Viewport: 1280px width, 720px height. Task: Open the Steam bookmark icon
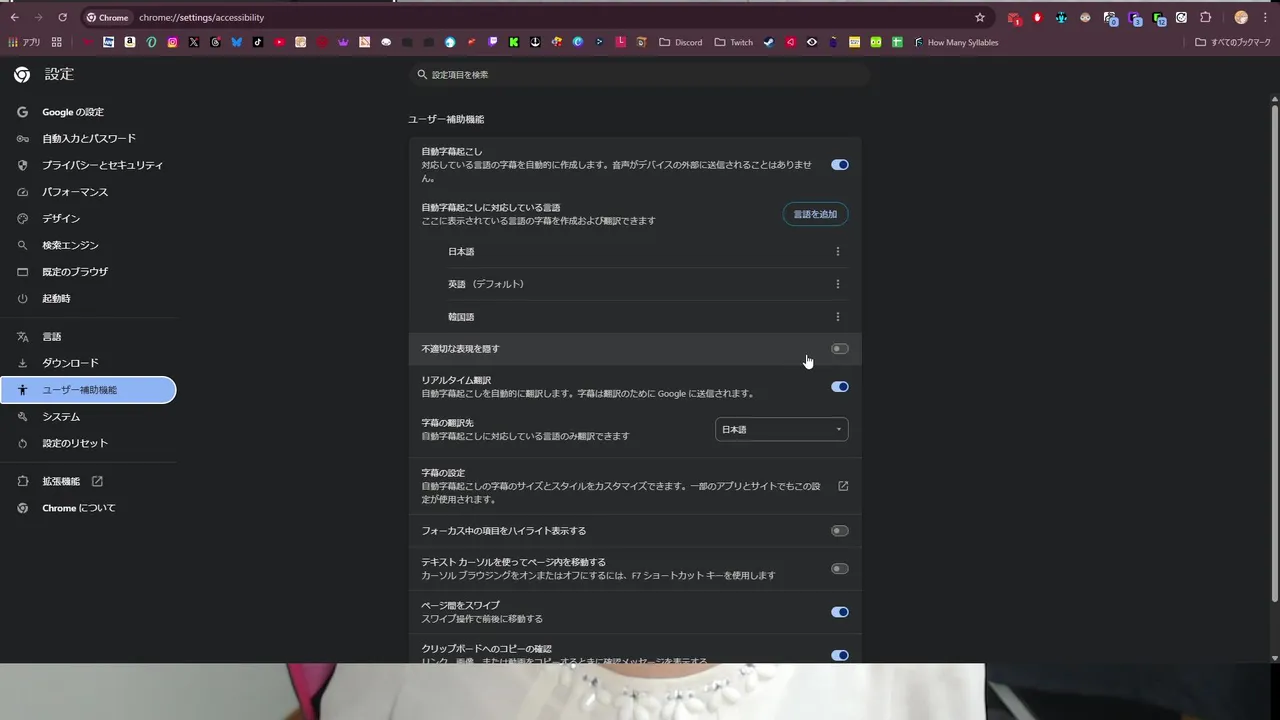coord(769,42)
